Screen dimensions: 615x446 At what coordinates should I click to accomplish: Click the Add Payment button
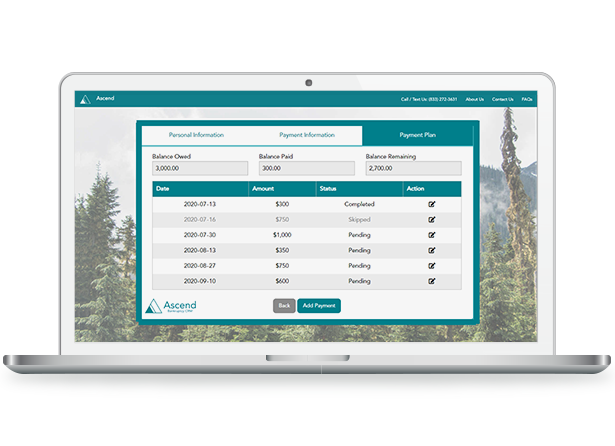[x=319, y=305]
